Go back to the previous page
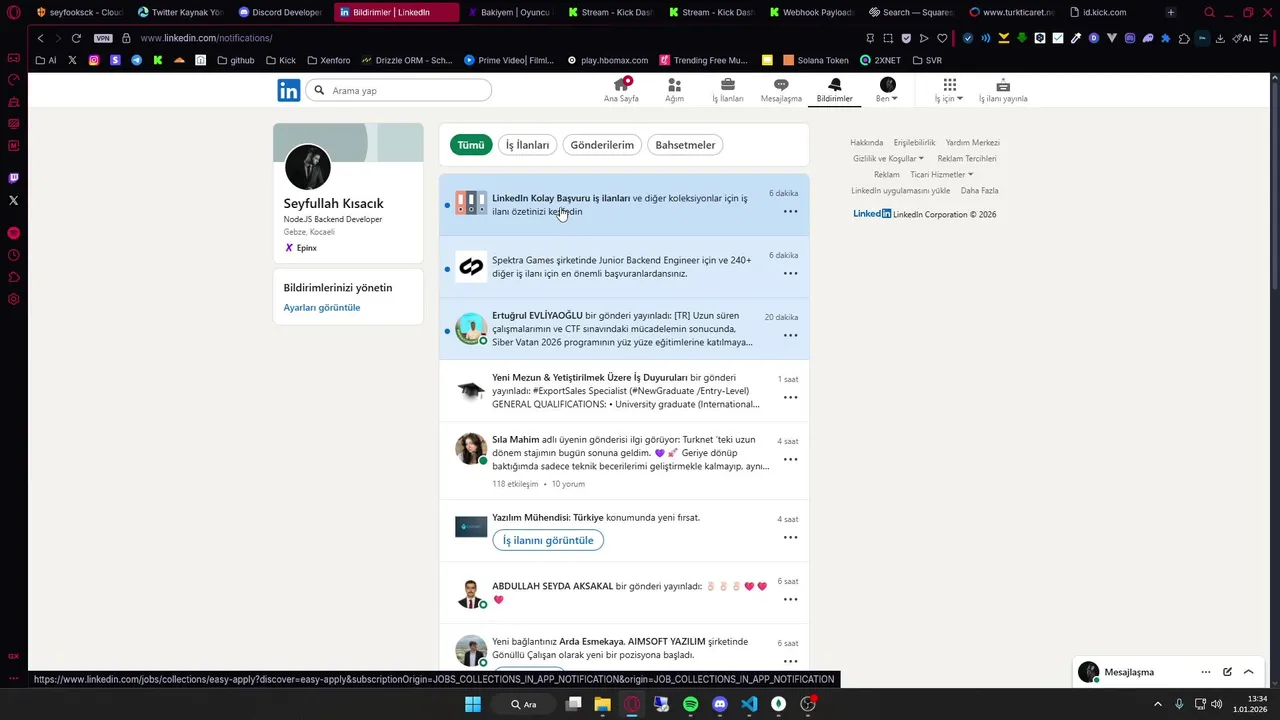Screen dimensions: 1280x720 [x=40, y=38]
